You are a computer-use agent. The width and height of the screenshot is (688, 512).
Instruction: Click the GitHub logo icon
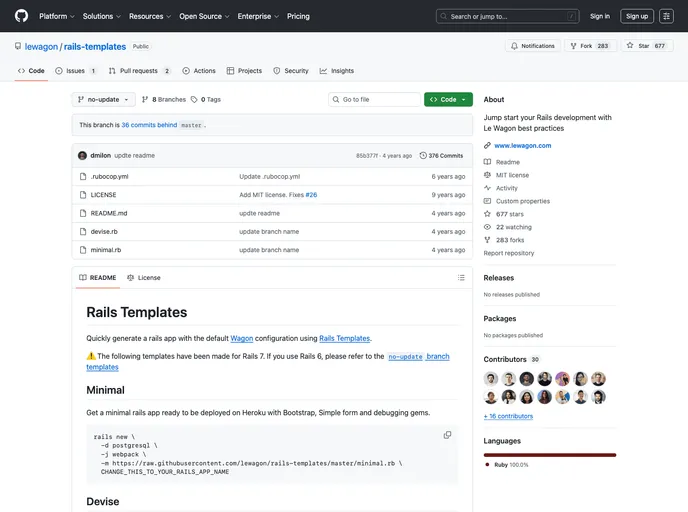pos(21,16)
